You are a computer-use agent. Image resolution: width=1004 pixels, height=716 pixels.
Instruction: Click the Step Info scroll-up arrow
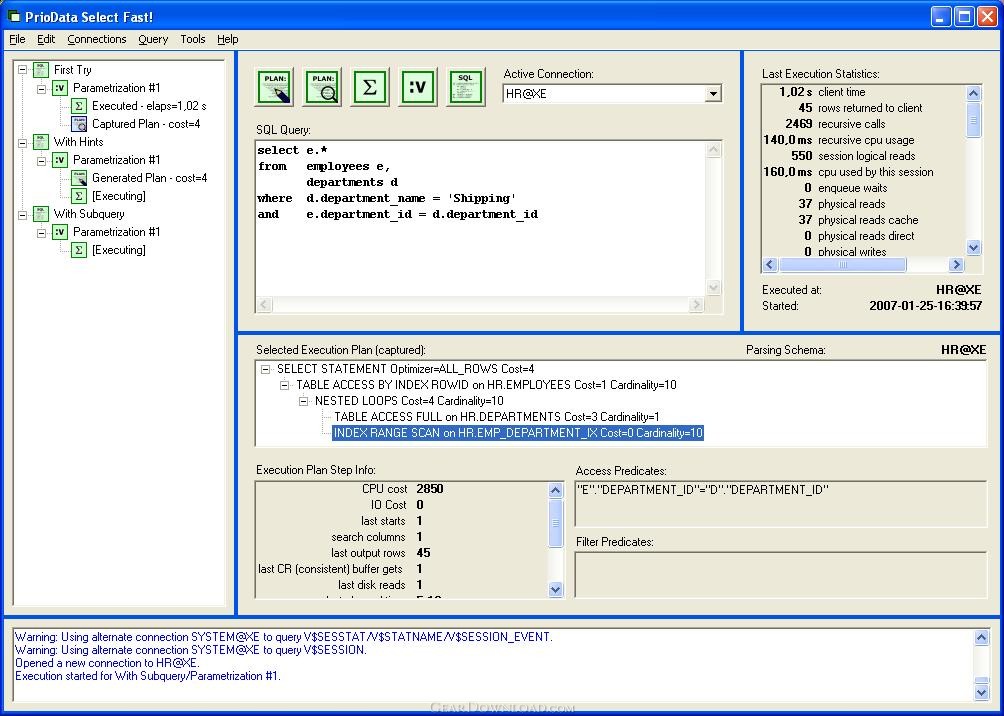point(555,491)
